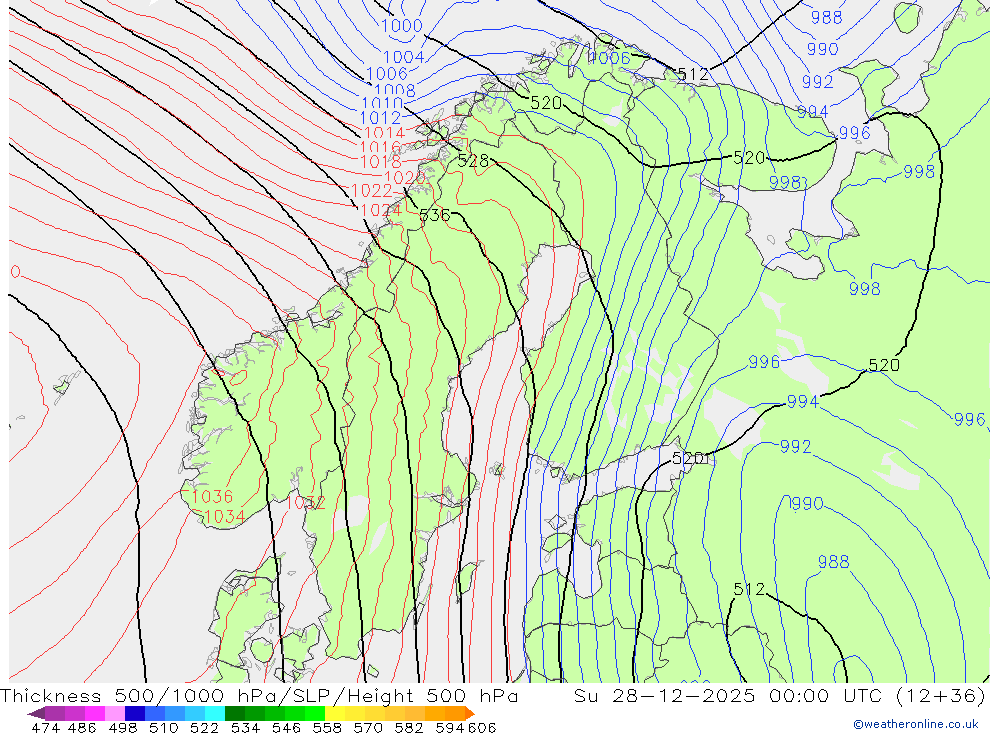Click the legend value '582'
This screenshot has width=1000, height=733.
pyautogui.click(x=409, y=727)
